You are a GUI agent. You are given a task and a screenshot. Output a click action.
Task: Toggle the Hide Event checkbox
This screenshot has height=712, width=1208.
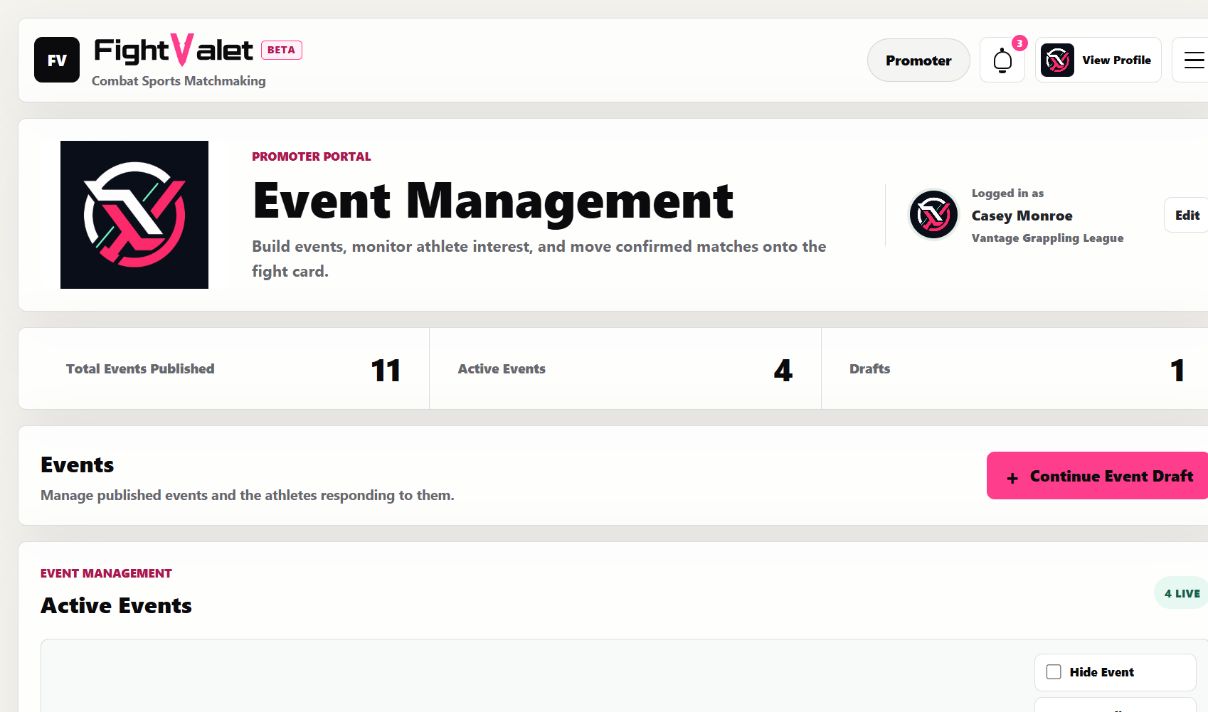click(x=1053, y=672)
